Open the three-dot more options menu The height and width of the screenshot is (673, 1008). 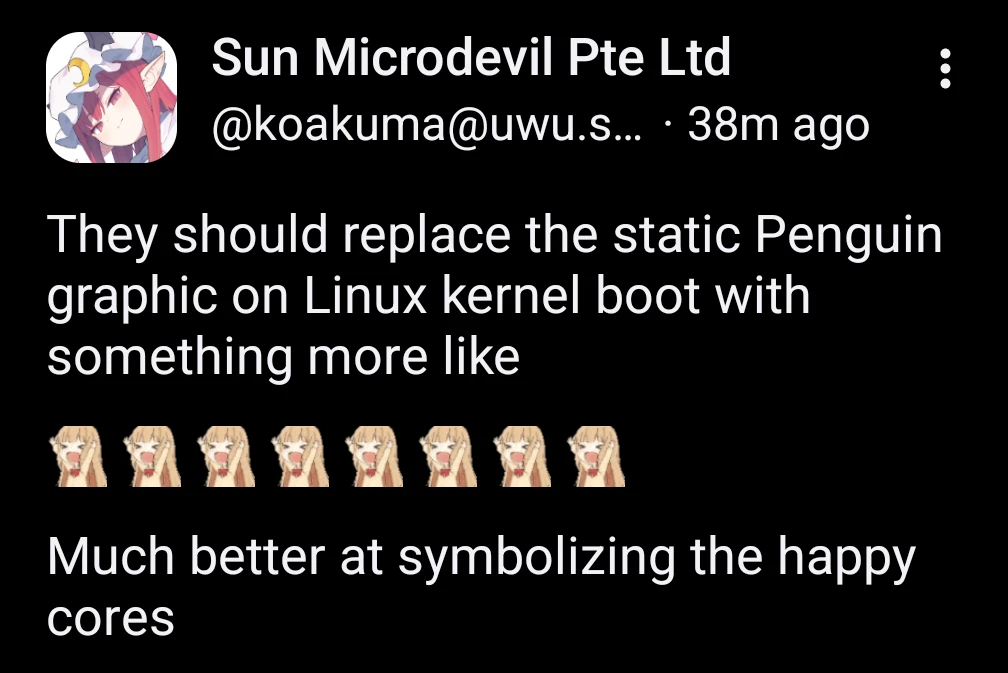click(x=945, y=68)
